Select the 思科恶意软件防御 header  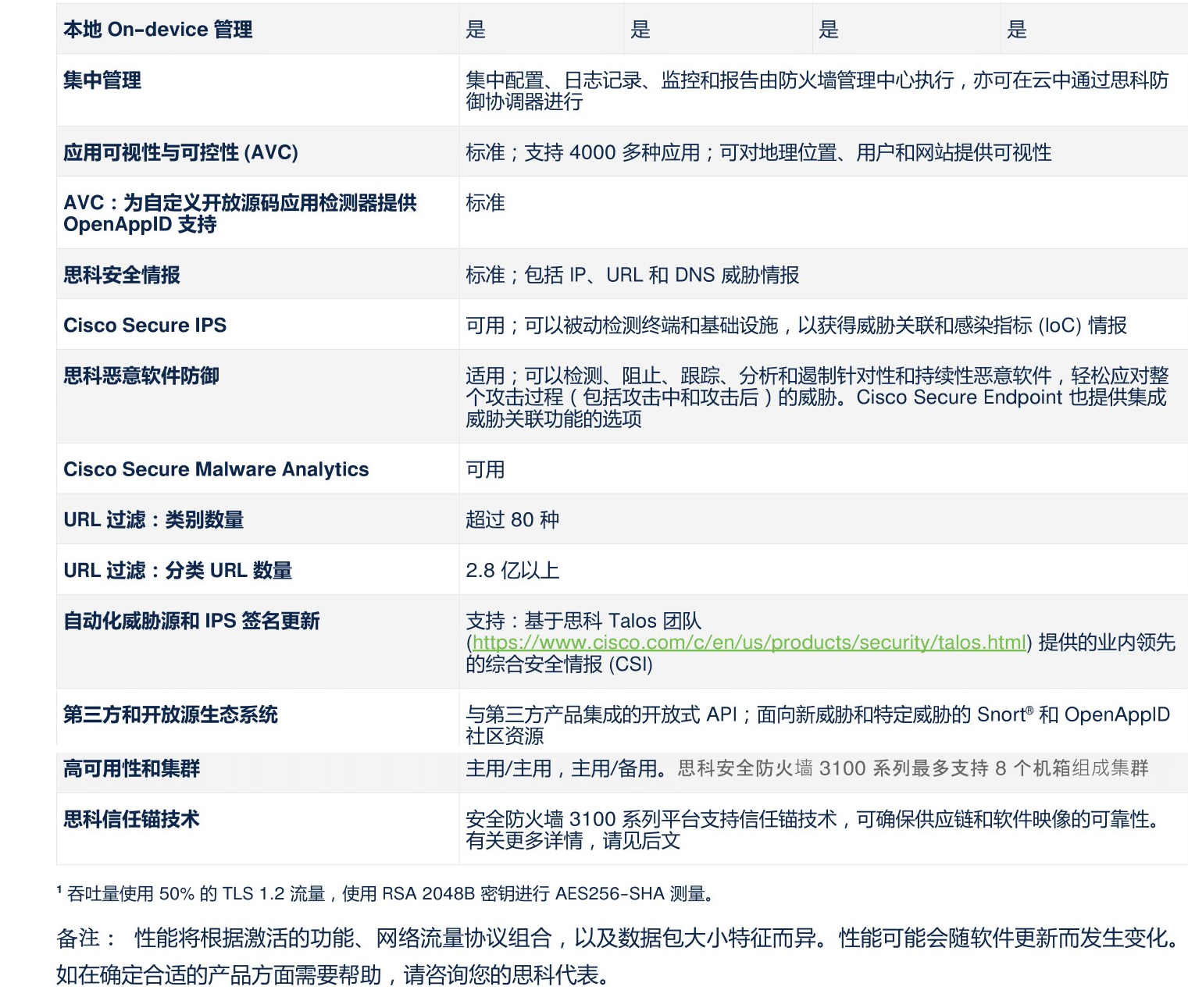point(141,374)
